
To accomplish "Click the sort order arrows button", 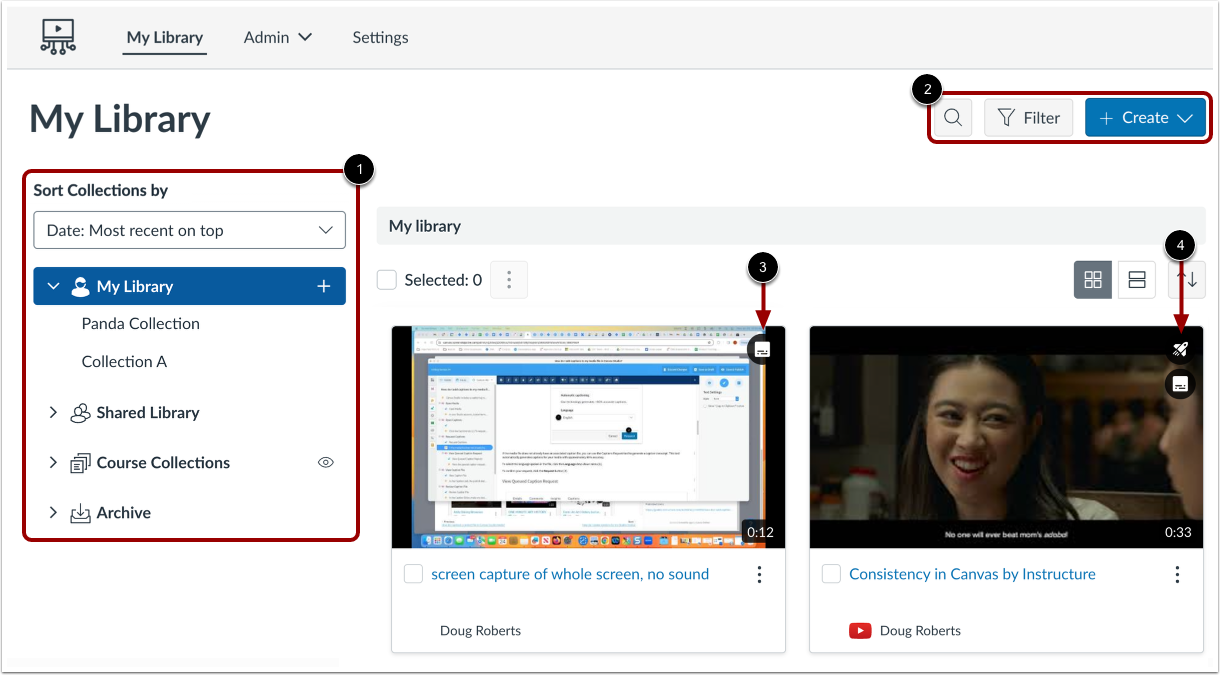I will click(1187, 280).
